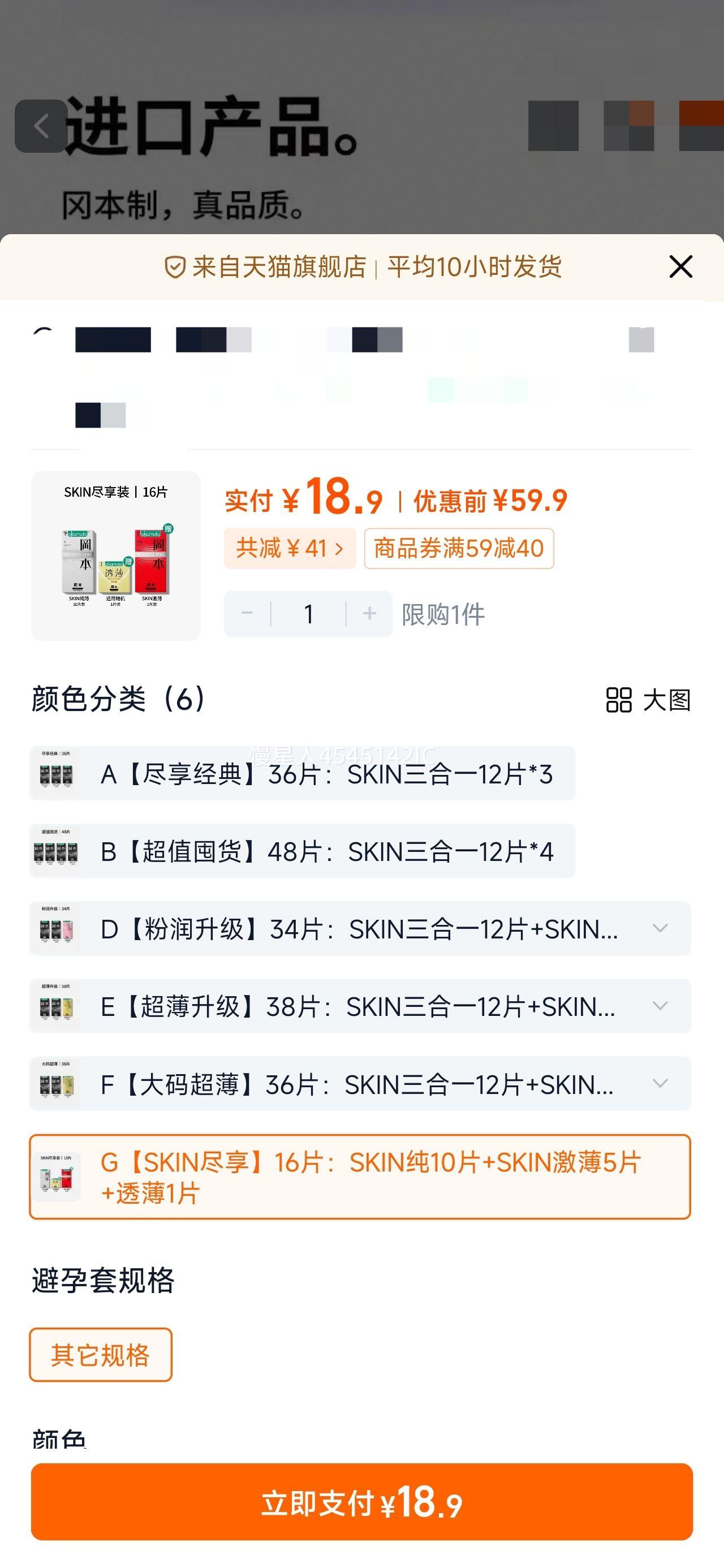This screenshot has height=1568, width=724.
Task: Increase quantity with the plus button
Action: click(x=369, y=614)
